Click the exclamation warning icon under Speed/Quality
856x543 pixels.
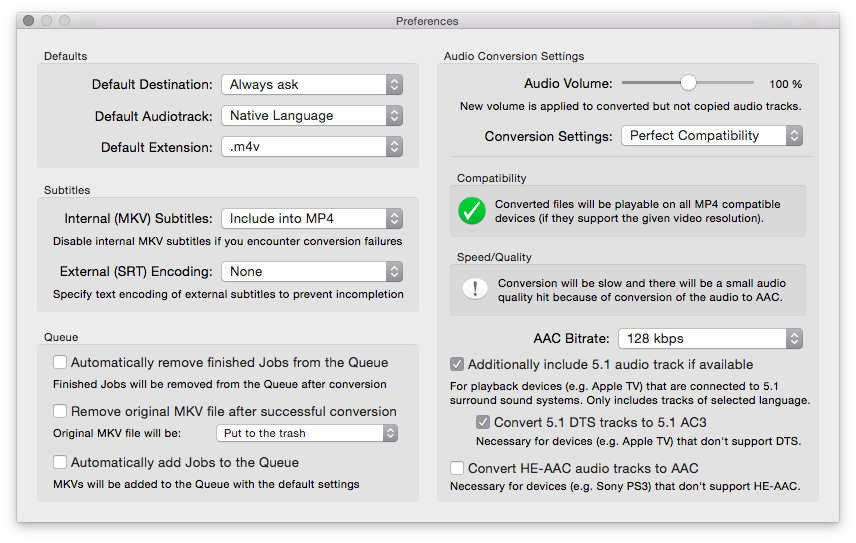coord(475,289)
